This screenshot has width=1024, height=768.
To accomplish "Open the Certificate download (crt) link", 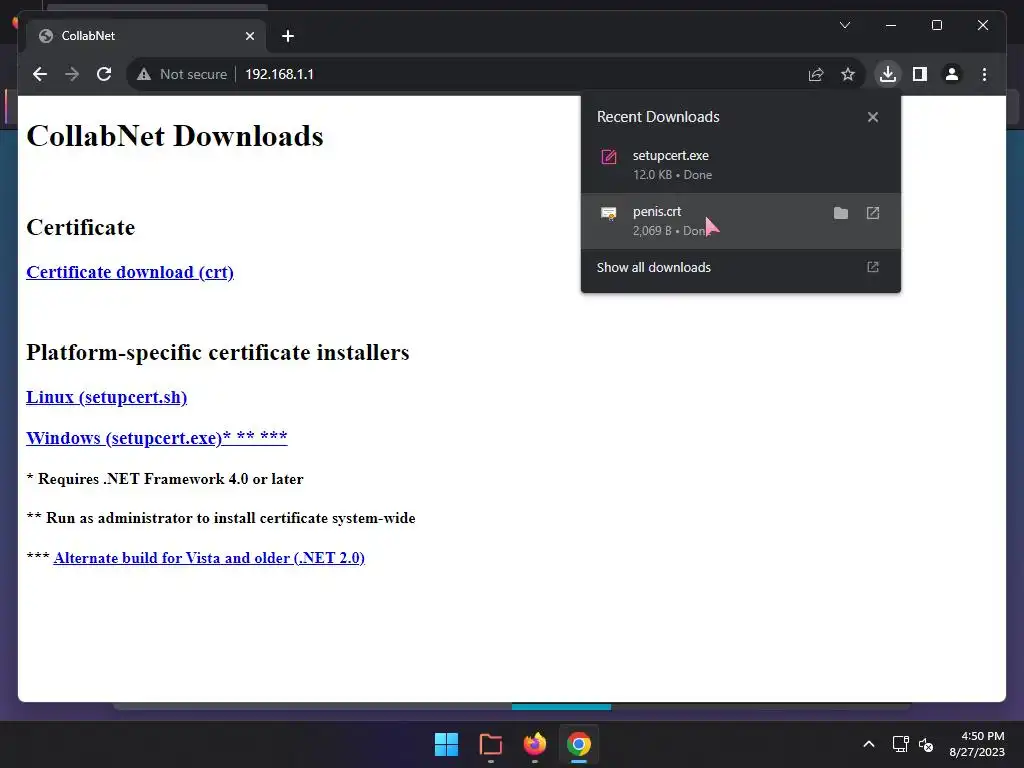I will tap(130, 272).
